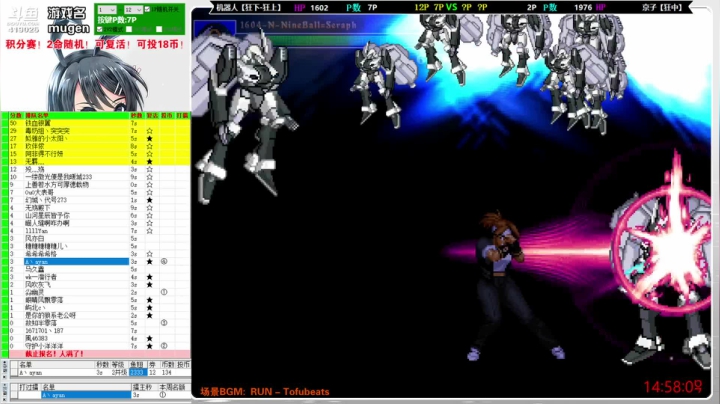Click the hollow star in the 山河星辰皆予你 row
The image size is (720, 404).
click(x=149, y=215)
